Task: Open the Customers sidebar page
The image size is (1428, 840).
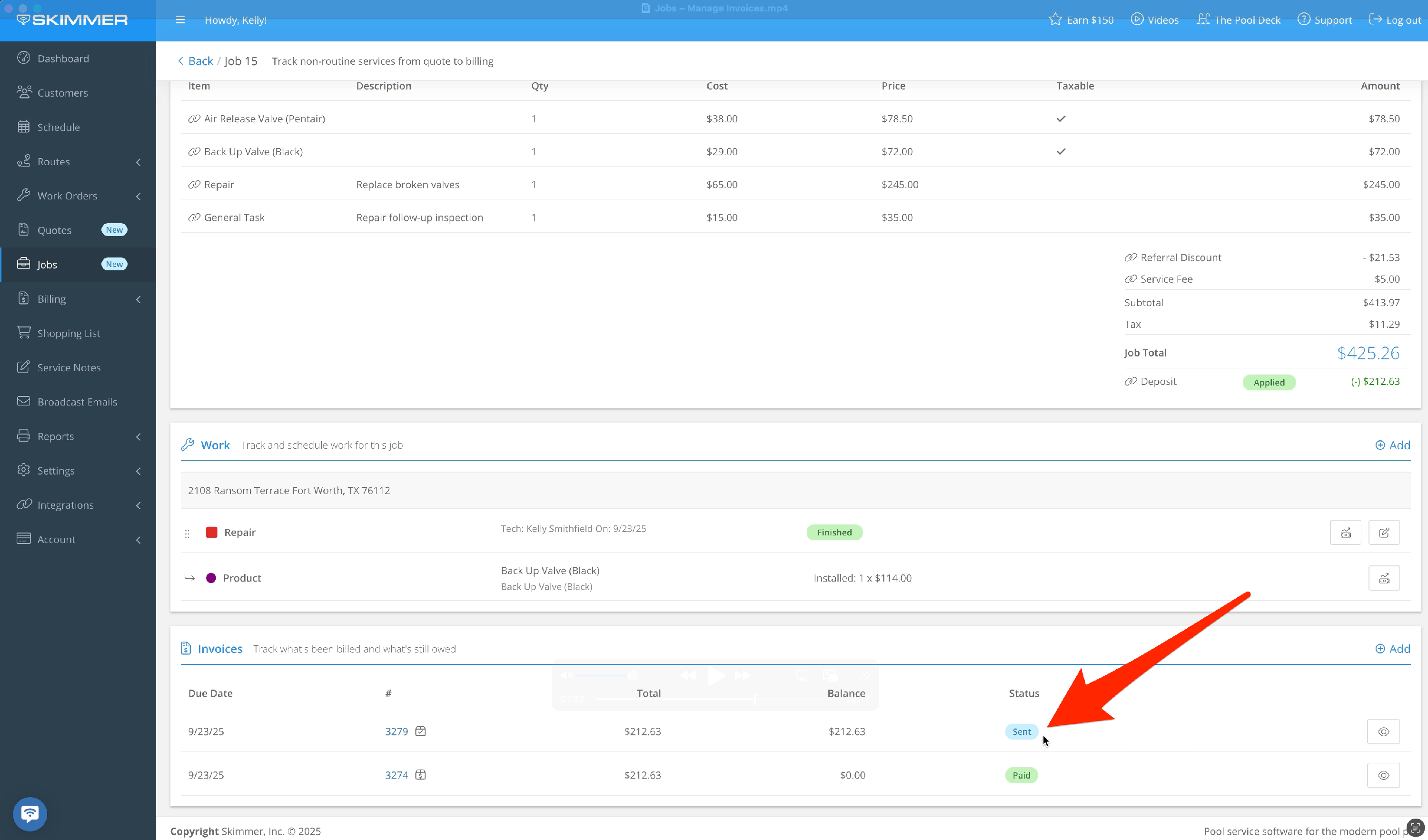Action: 62,93
